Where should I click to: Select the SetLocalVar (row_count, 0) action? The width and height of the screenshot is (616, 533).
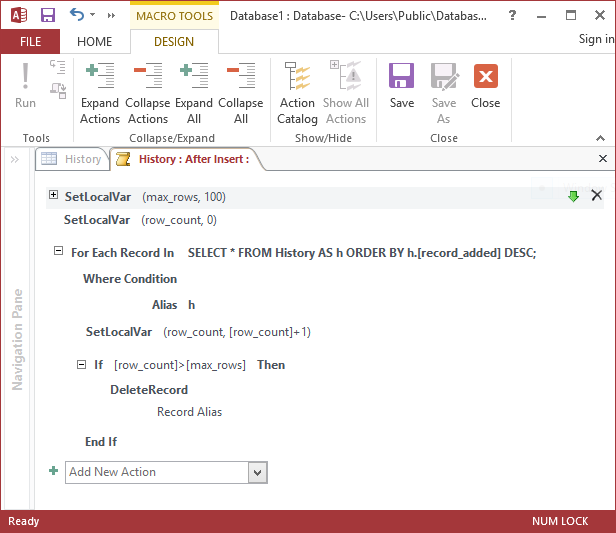tap(140, 220)
